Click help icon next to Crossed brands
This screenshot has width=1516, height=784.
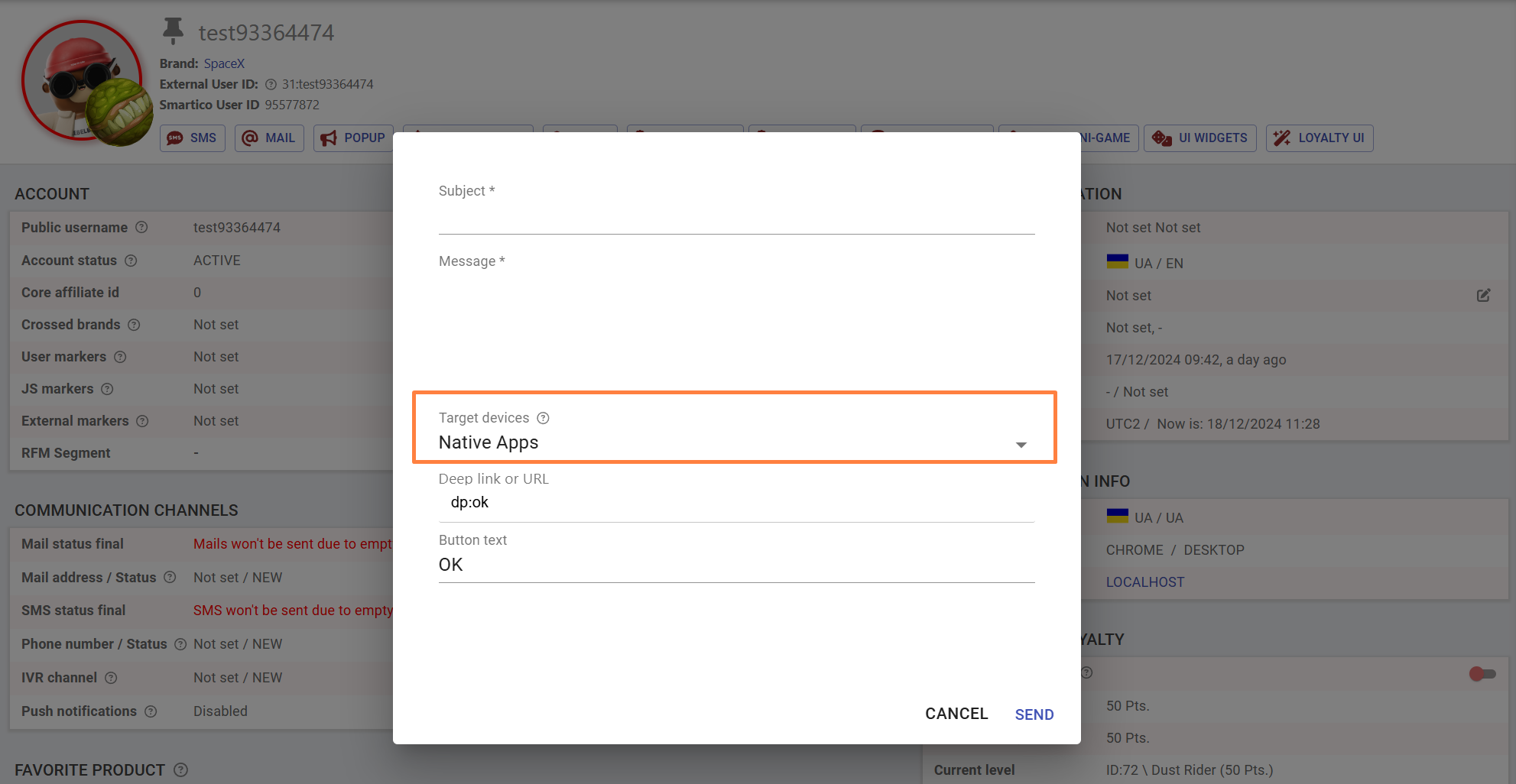134,325
